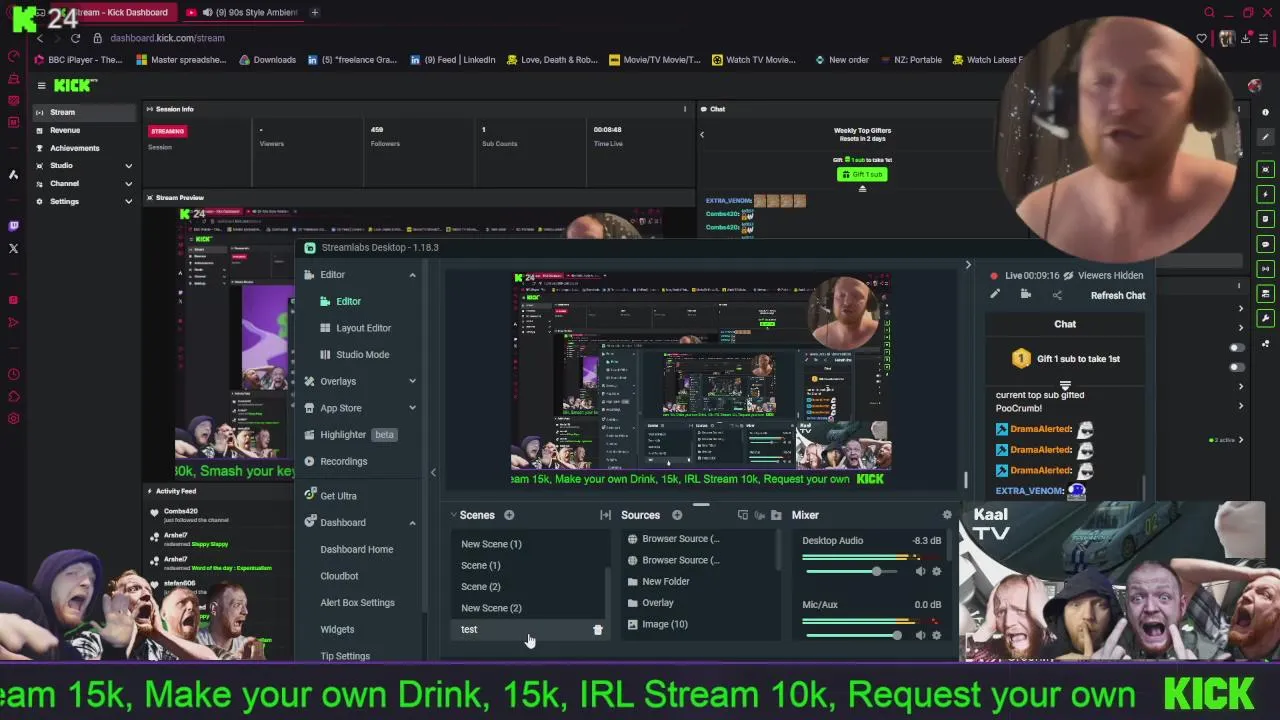Click the heart icon in browser toolbar
Screen dimensions: 1280x720
tap(1202, 38)
